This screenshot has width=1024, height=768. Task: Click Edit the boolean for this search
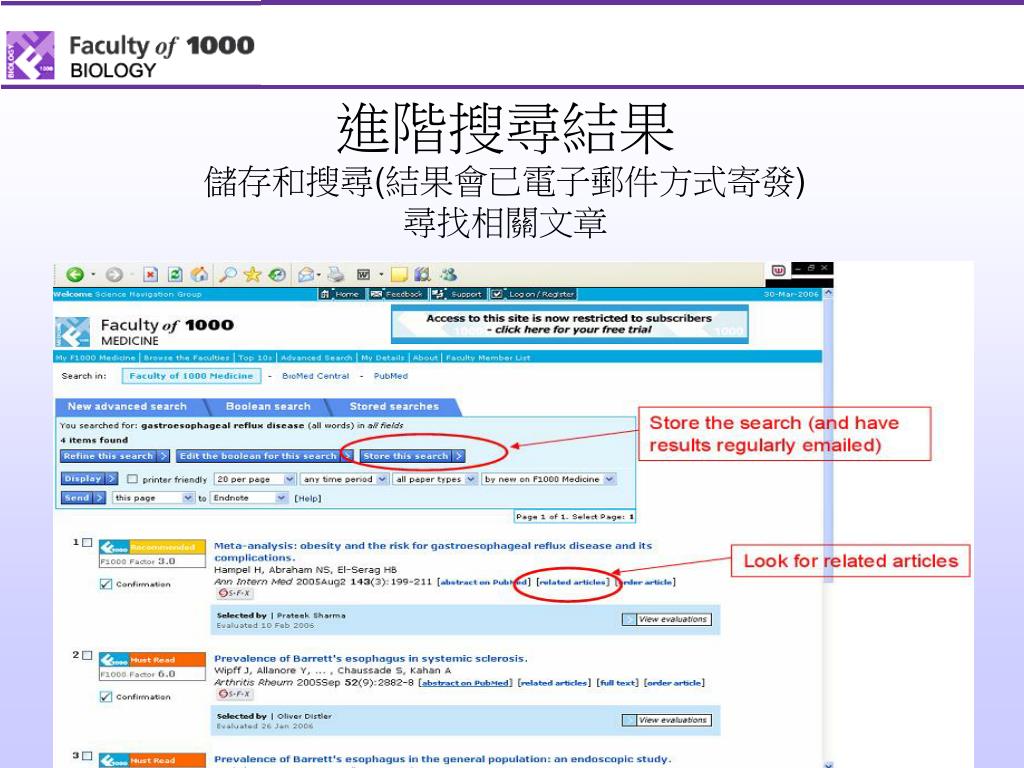(264, 456)
